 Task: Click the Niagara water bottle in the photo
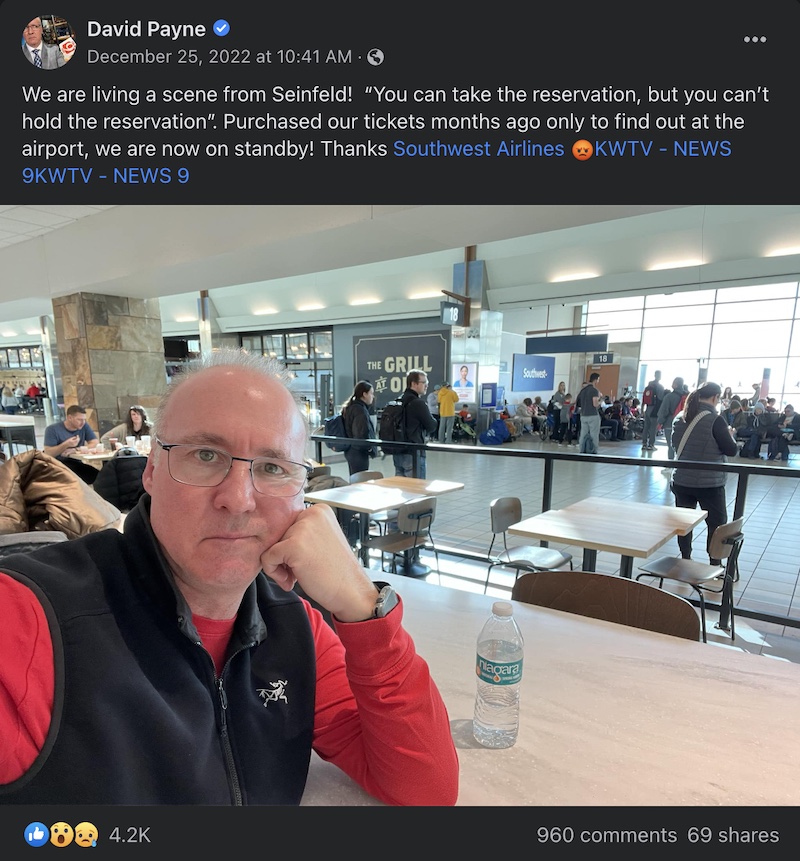(498, 675)
